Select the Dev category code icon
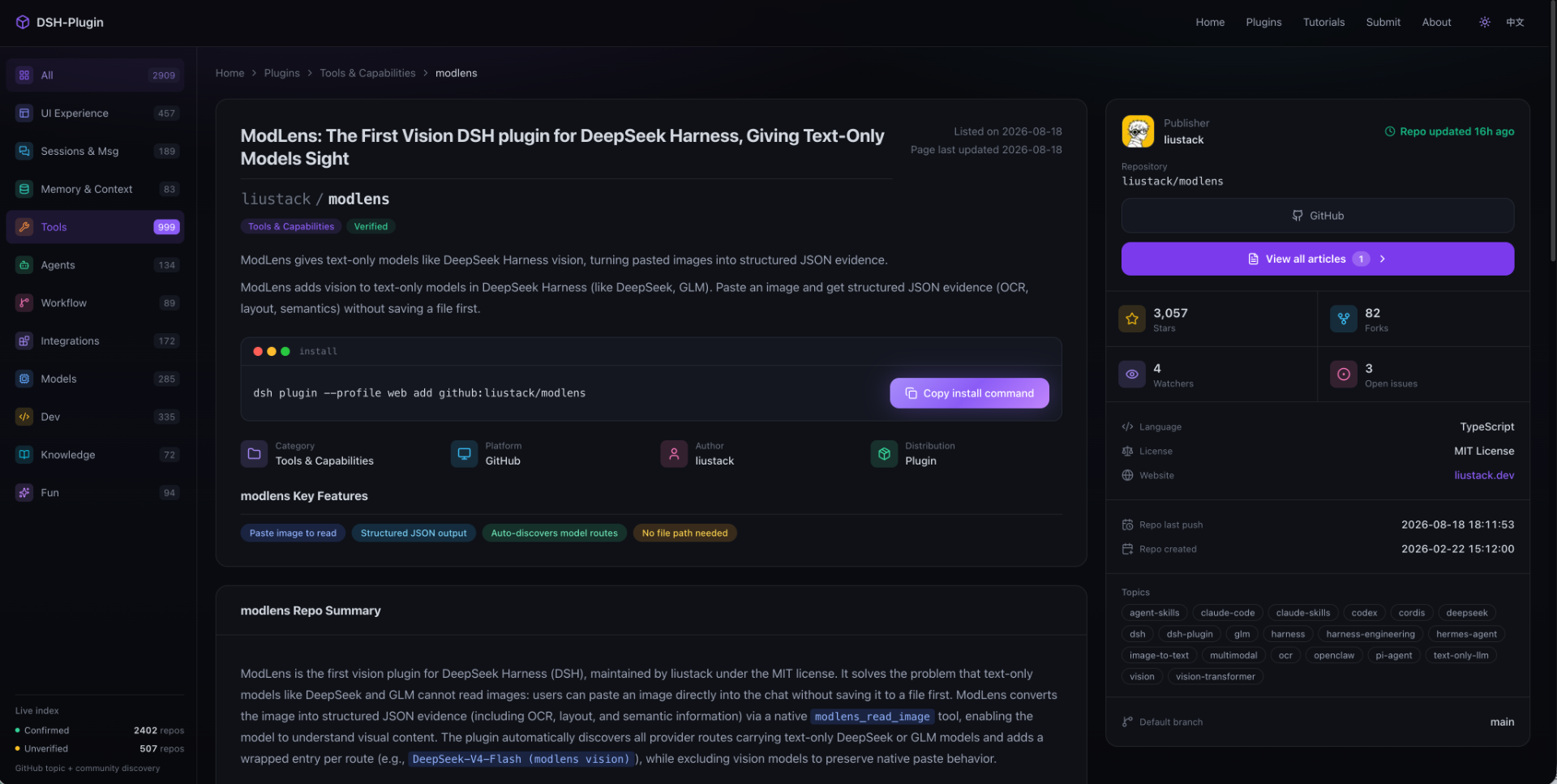1557x784 pixels. [x=24, y=417]
